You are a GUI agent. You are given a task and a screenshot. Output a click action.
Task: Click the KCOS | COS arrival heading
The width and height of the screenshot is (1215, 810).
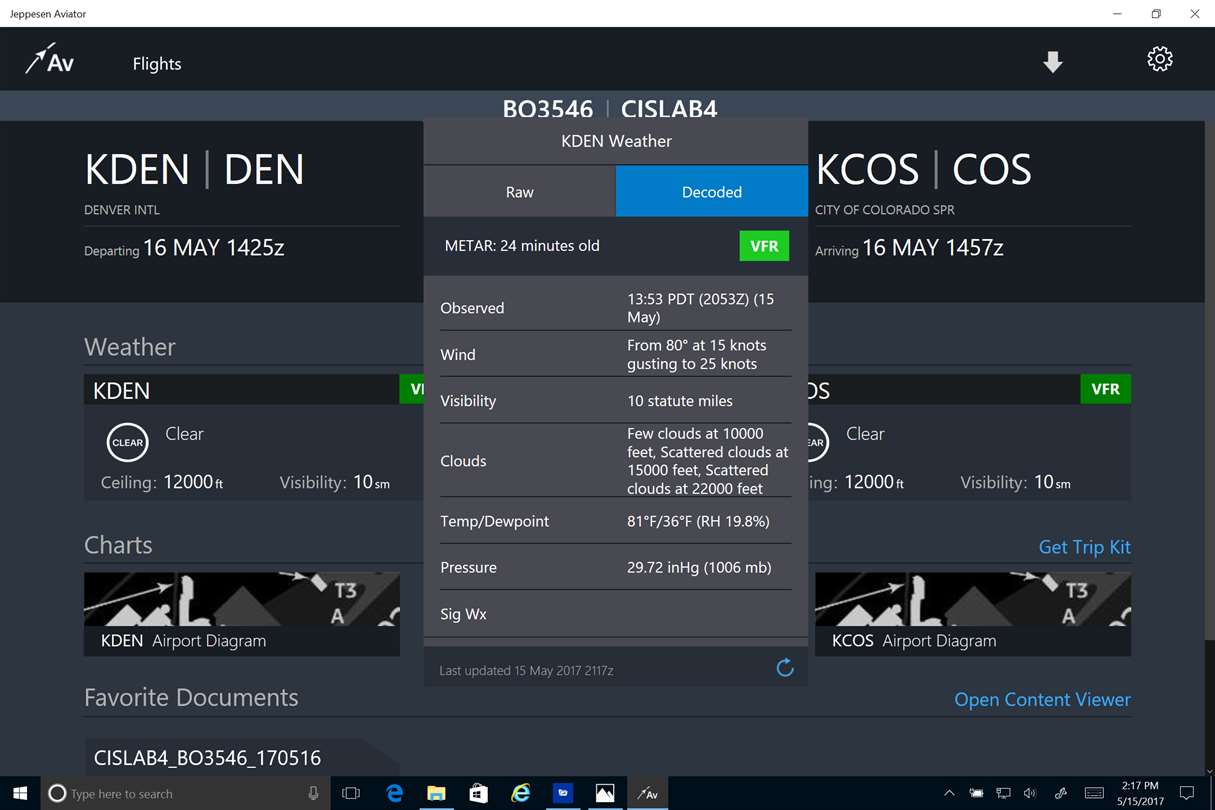(x=923, y=170)
